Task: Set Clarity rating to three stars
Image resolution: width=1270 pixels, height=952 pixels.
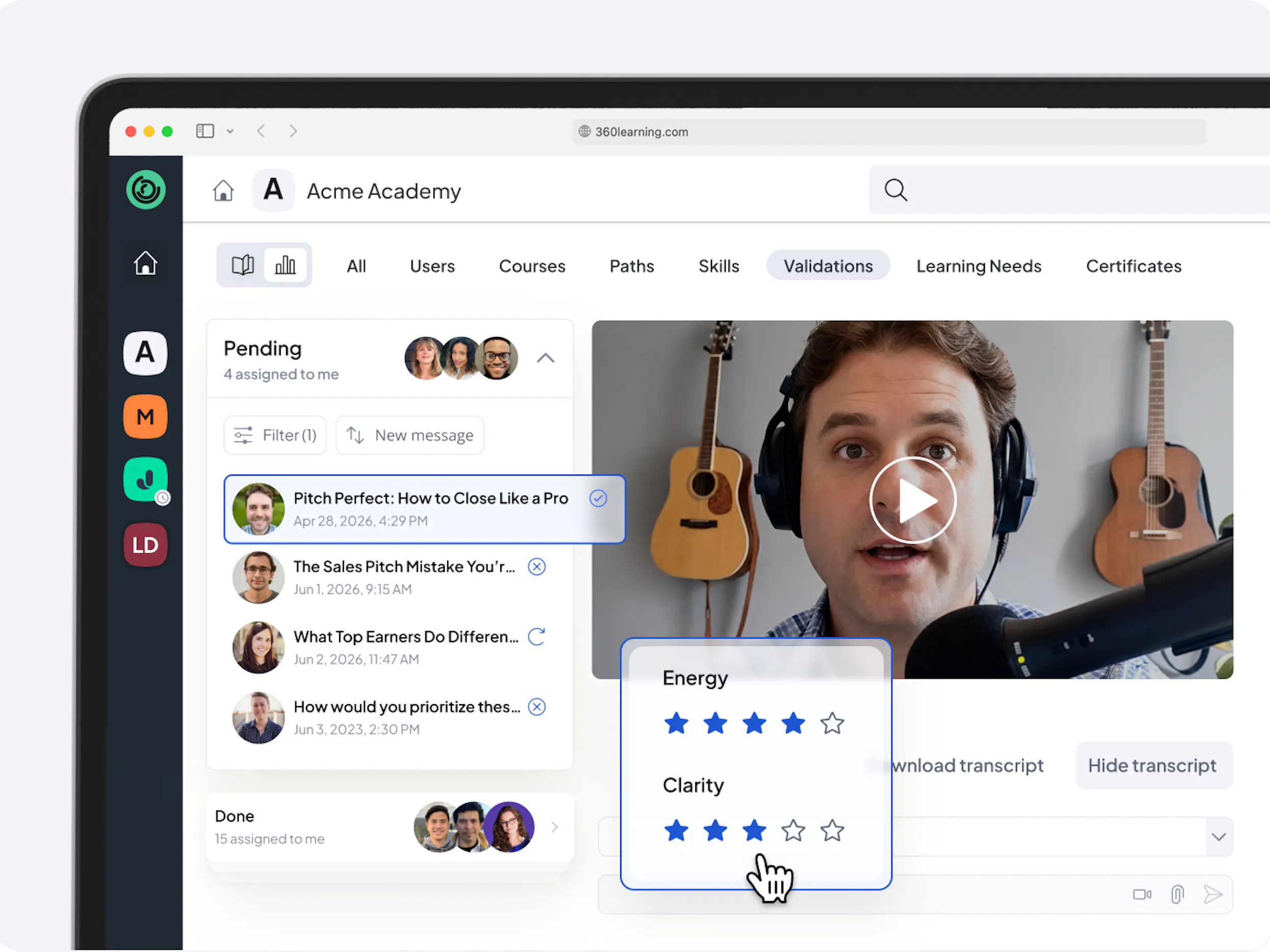Action: pyautogui.click(x=754, y=831)
